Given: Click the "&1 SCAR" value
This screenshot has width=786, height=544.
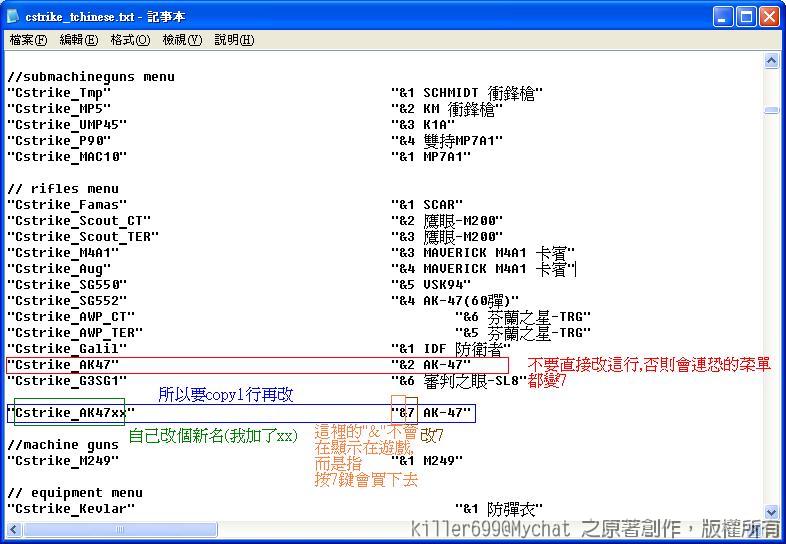Looking at the screenshot, I should pos(427,205).
